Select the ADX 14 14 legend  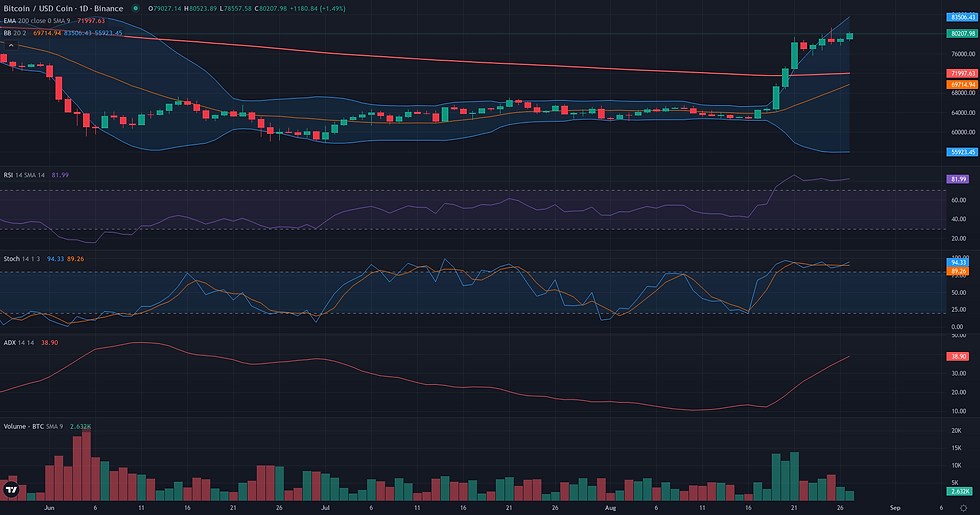pyautogui.click(x=19, y=342)
